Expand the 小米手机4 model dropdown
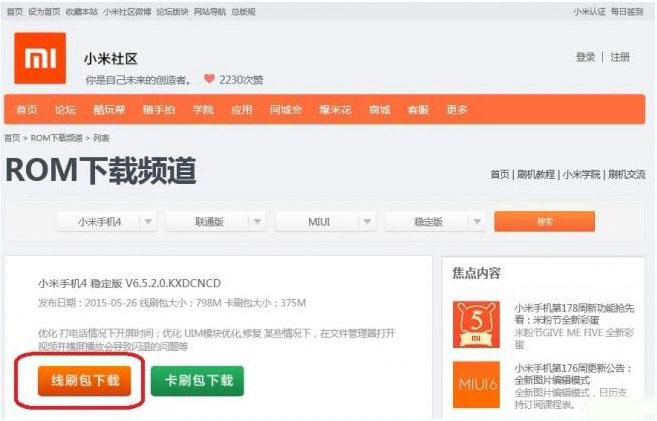657x421 pixels. [x=106, y=222]
